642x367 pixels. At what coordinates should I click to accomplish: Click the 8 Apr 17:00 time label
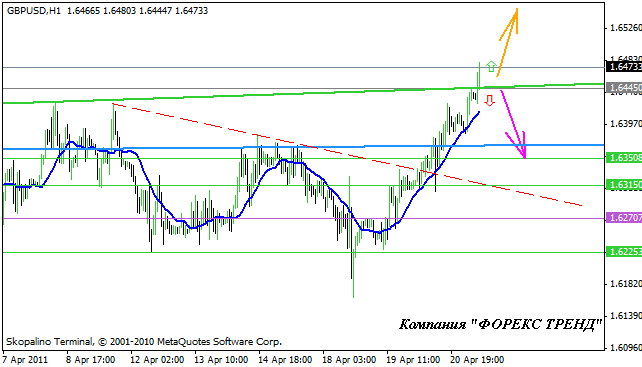point(90,360)
